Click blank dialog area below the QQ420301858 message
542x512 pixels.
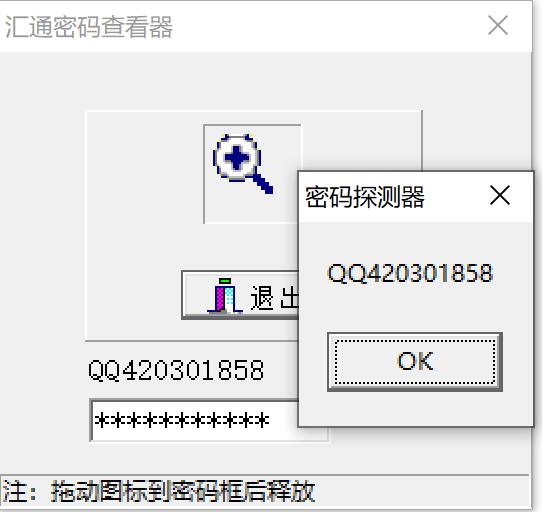[415, 308]
